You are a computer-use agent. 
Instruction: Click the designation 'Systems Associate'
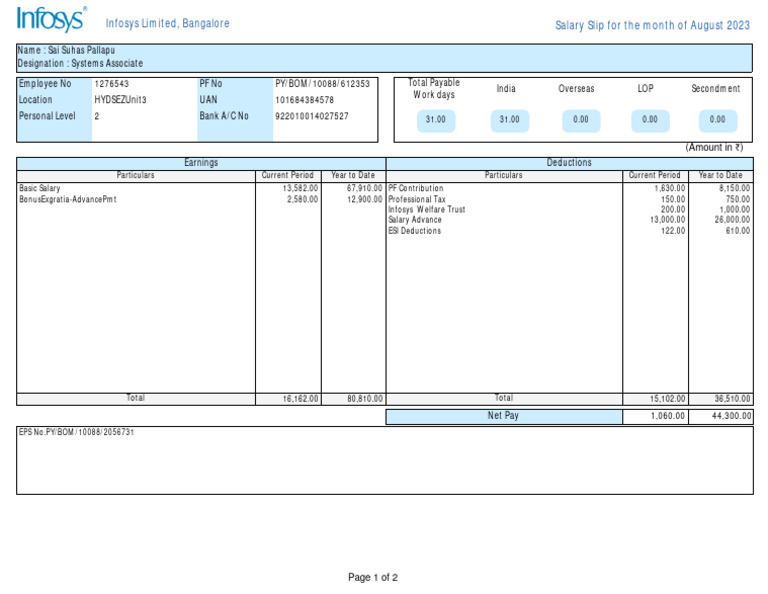tap(107, 63)
